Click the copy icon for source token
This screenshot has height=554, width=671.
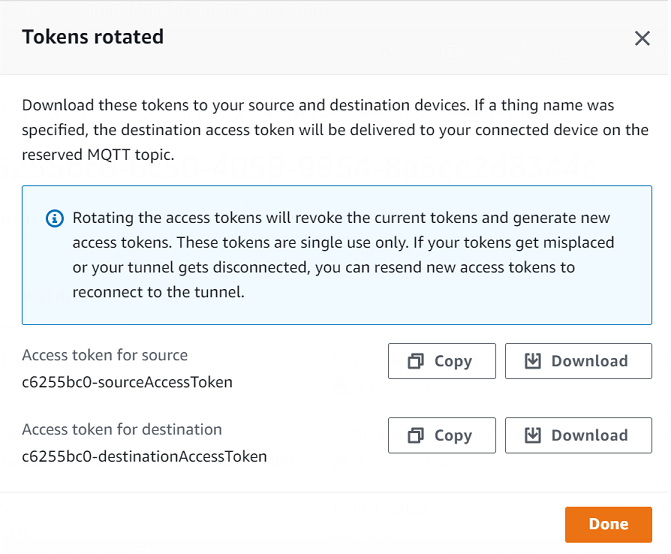[x=416, y=361]
